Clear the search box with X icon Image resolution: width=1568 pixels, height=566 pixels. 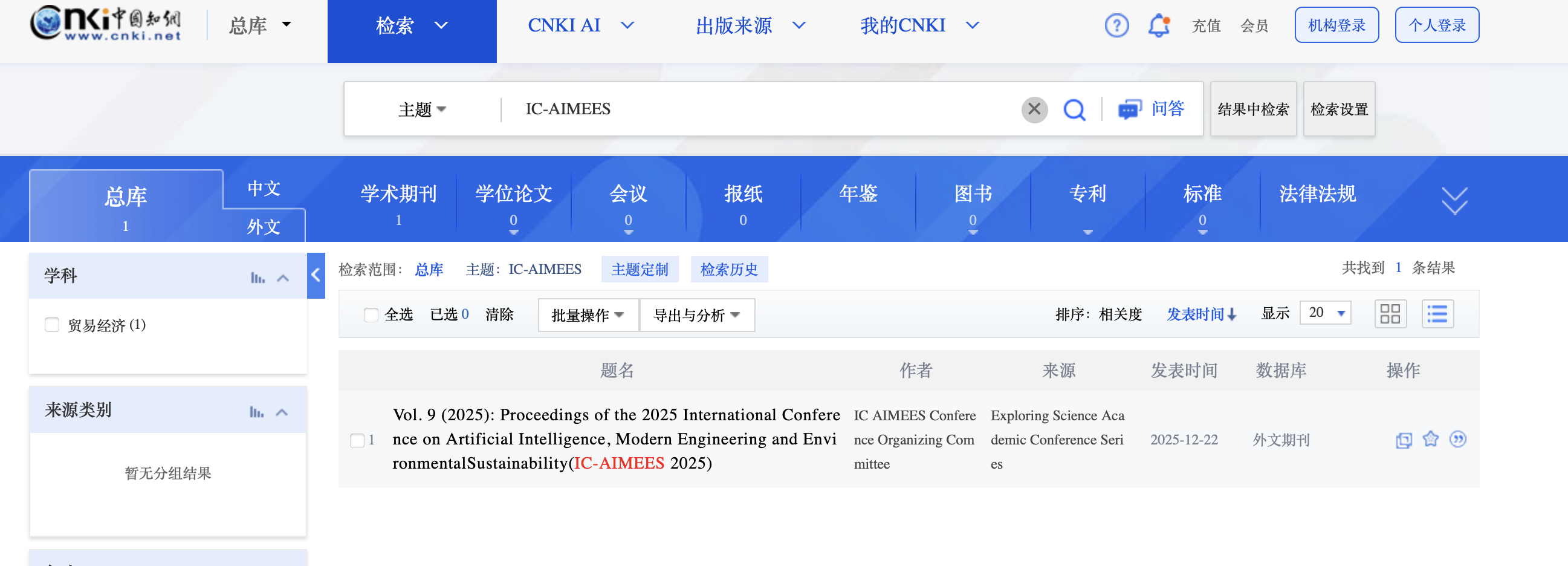[x=1034, y=109]
